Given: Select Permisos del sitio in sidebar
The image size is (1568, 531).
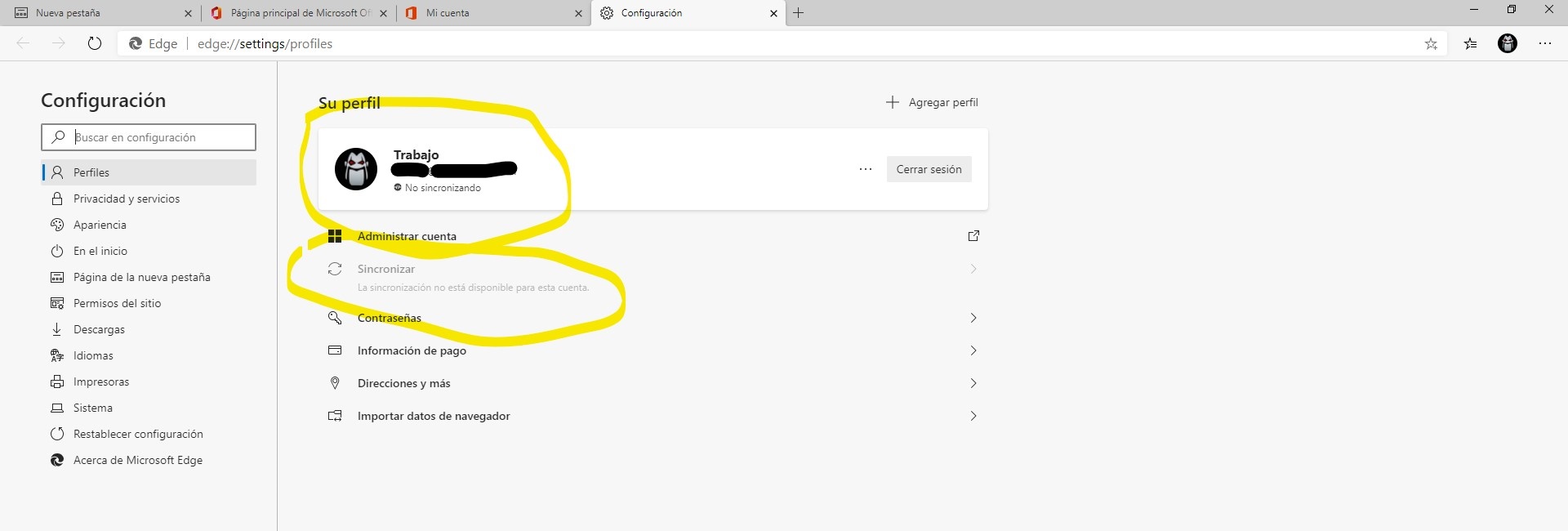Looking at the screenshot, I should coord(149,303).
